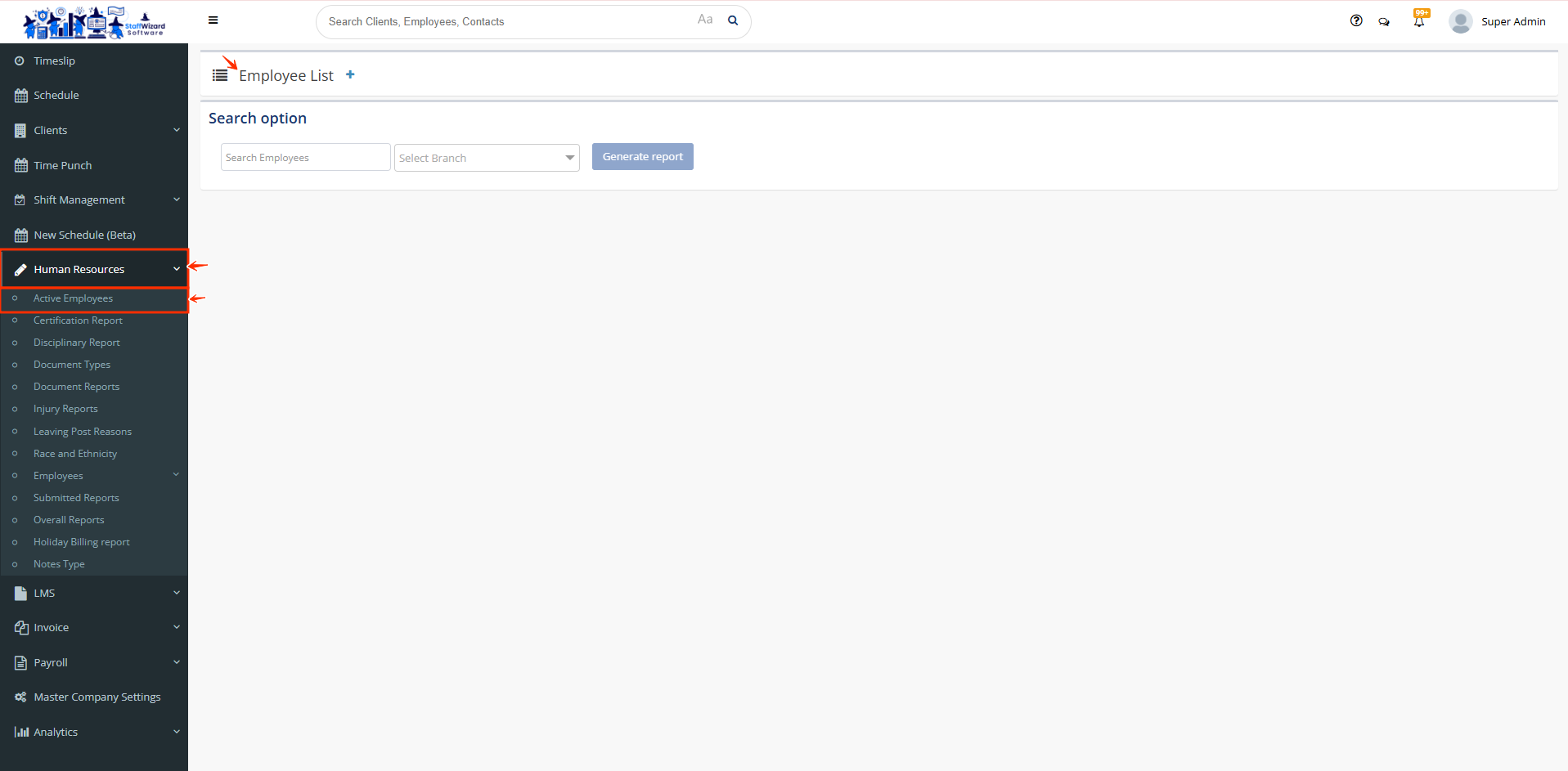Image resolution: width=1568 pixels, height=771 pixels.
Task: Click the Search Employees input field
Action: [305, 157]
